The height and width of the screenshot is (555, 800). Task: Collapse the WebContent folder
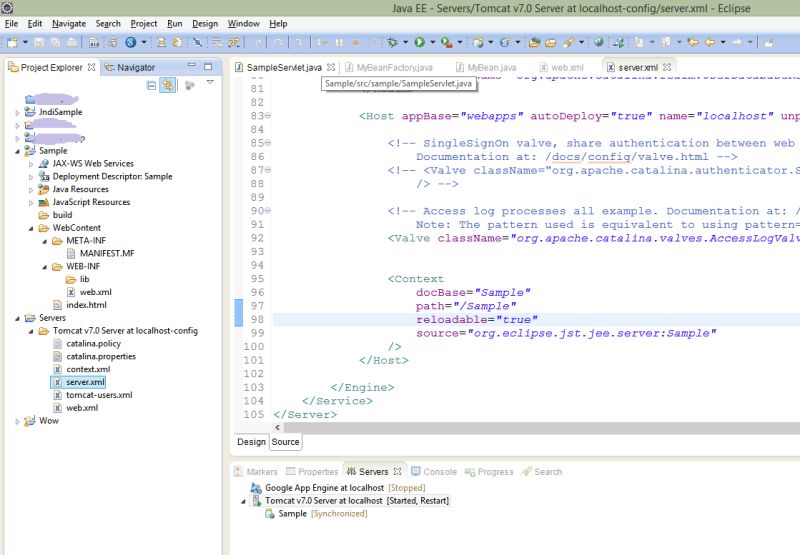[31, 228]
